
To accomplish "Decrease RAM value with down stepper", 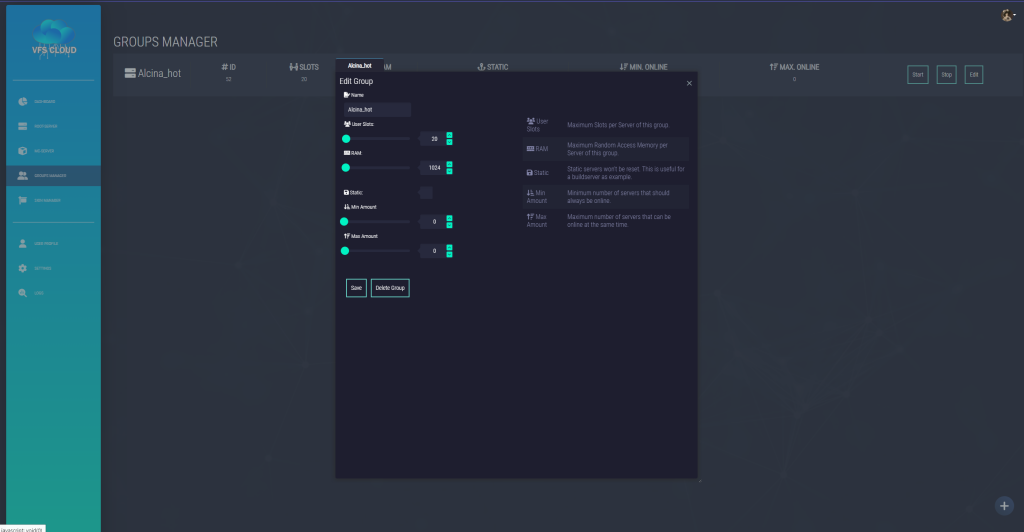I will pyautogui.click(x=450, y=172).
